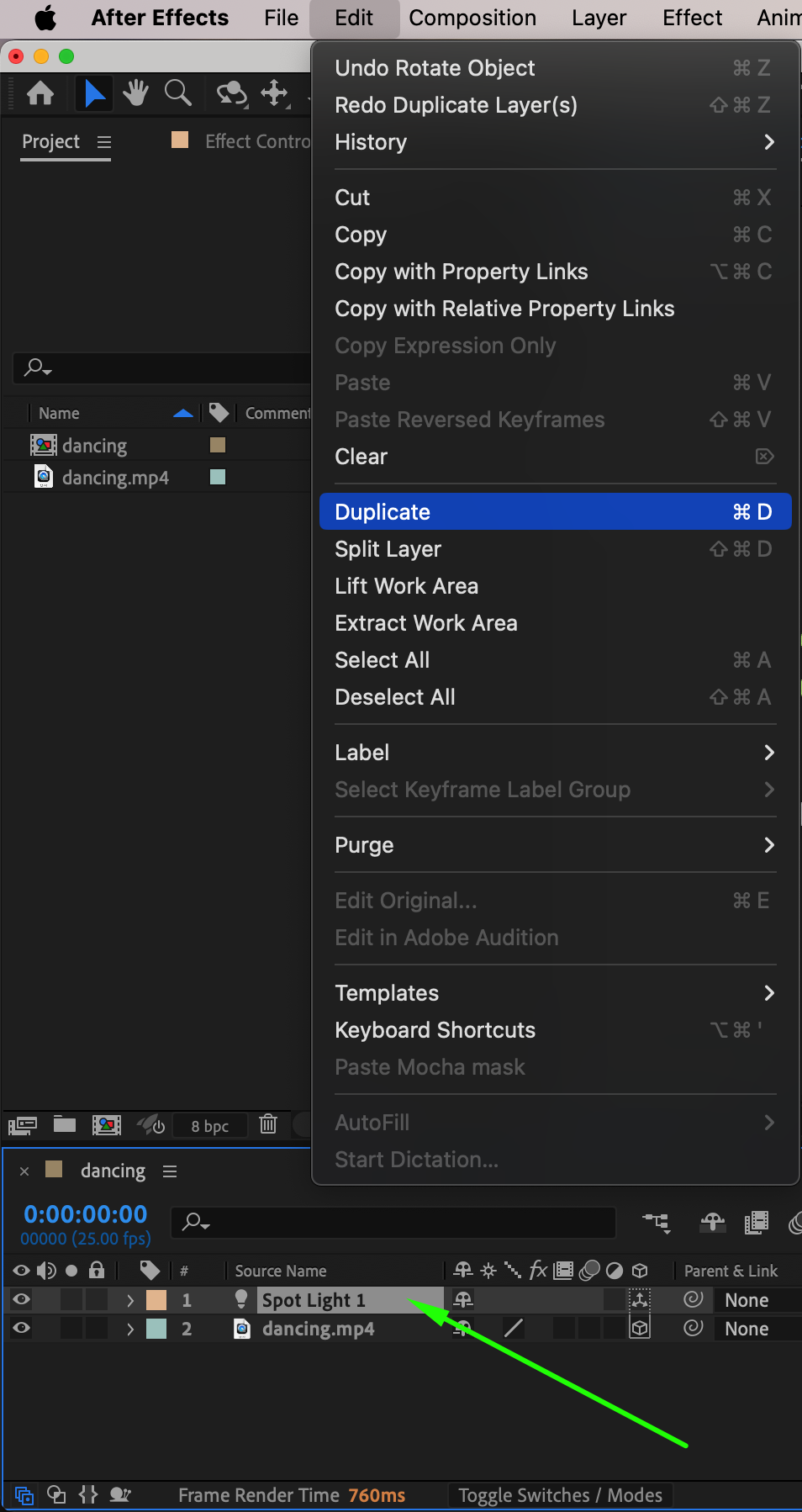
Task: Open parent dropdown for Spot Light 1
Action: (x=755, y=1300)
